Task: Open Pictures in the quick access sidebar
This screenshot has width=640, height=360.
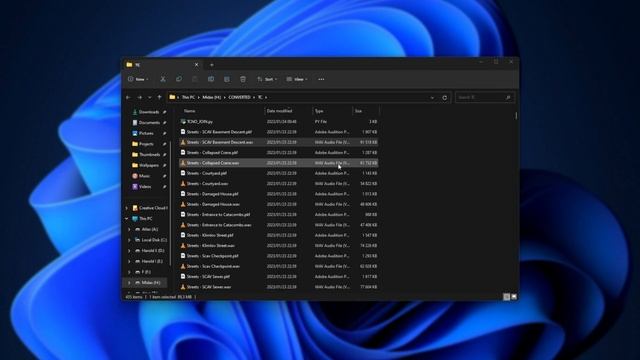Action: click(146, 133)
